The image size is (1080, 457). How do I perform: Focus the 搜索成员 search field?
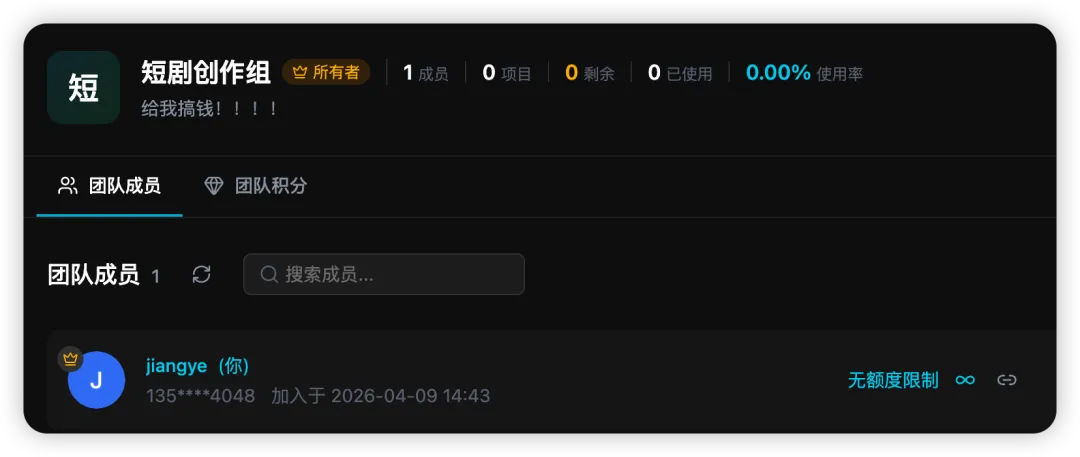coord(384,274)
